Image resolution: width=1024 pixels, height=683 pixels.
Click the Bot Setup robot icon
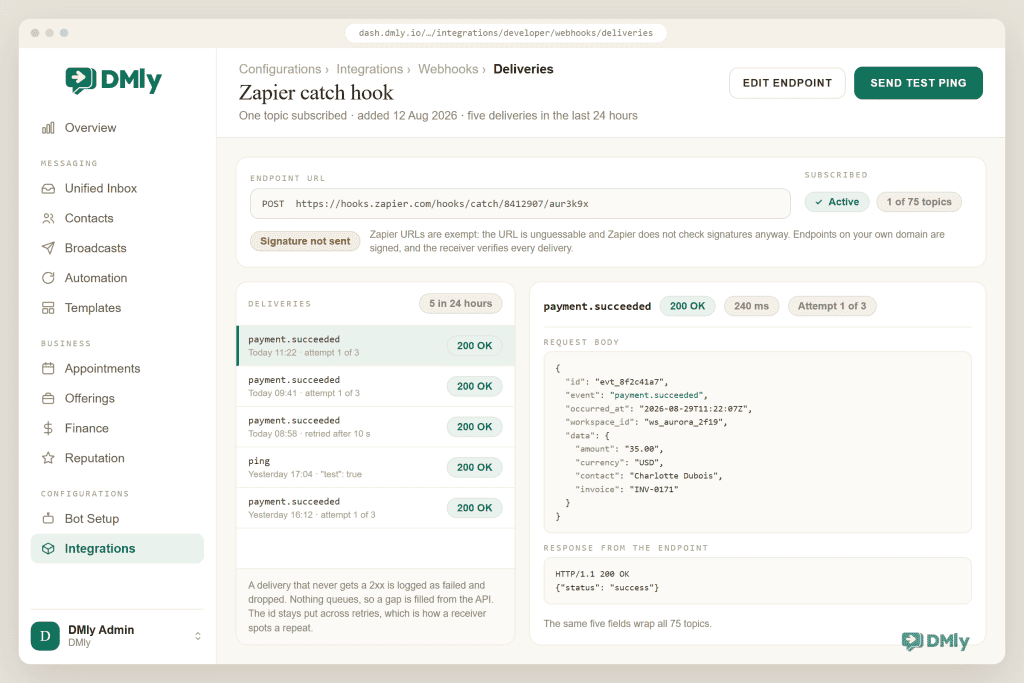(48, 519)
